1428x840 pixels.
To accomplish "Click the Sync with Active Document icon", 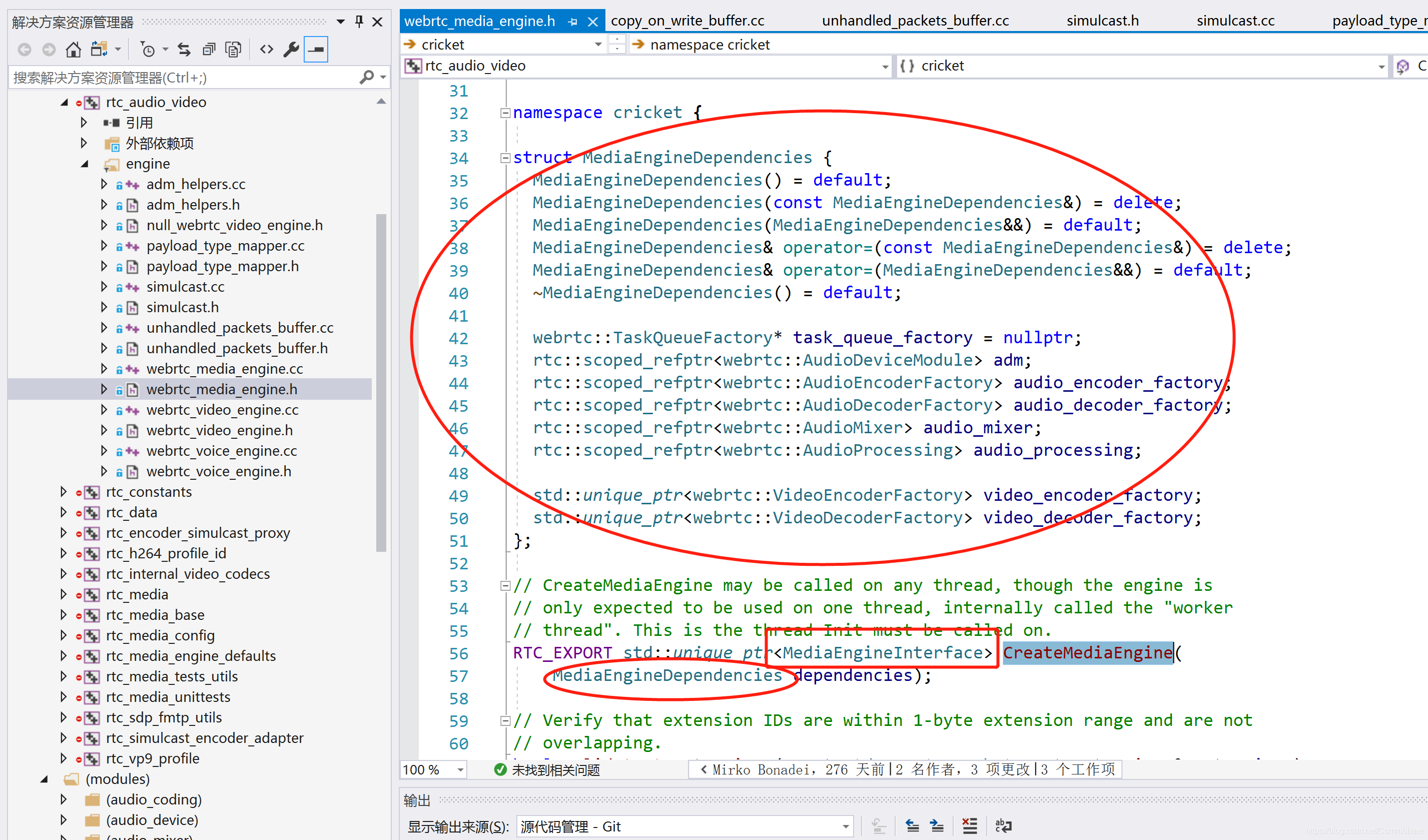I will click(x=184, y=50).
